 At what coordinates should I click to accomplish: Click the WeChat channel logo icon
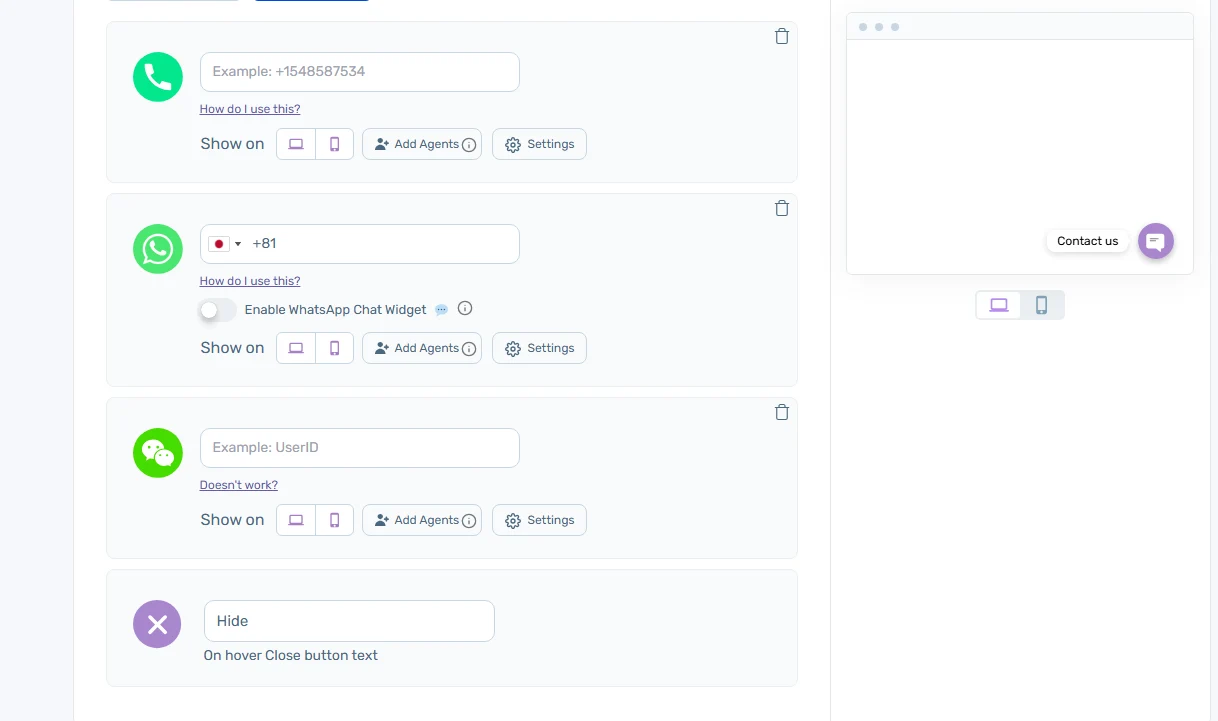click(x=158, y=453)
